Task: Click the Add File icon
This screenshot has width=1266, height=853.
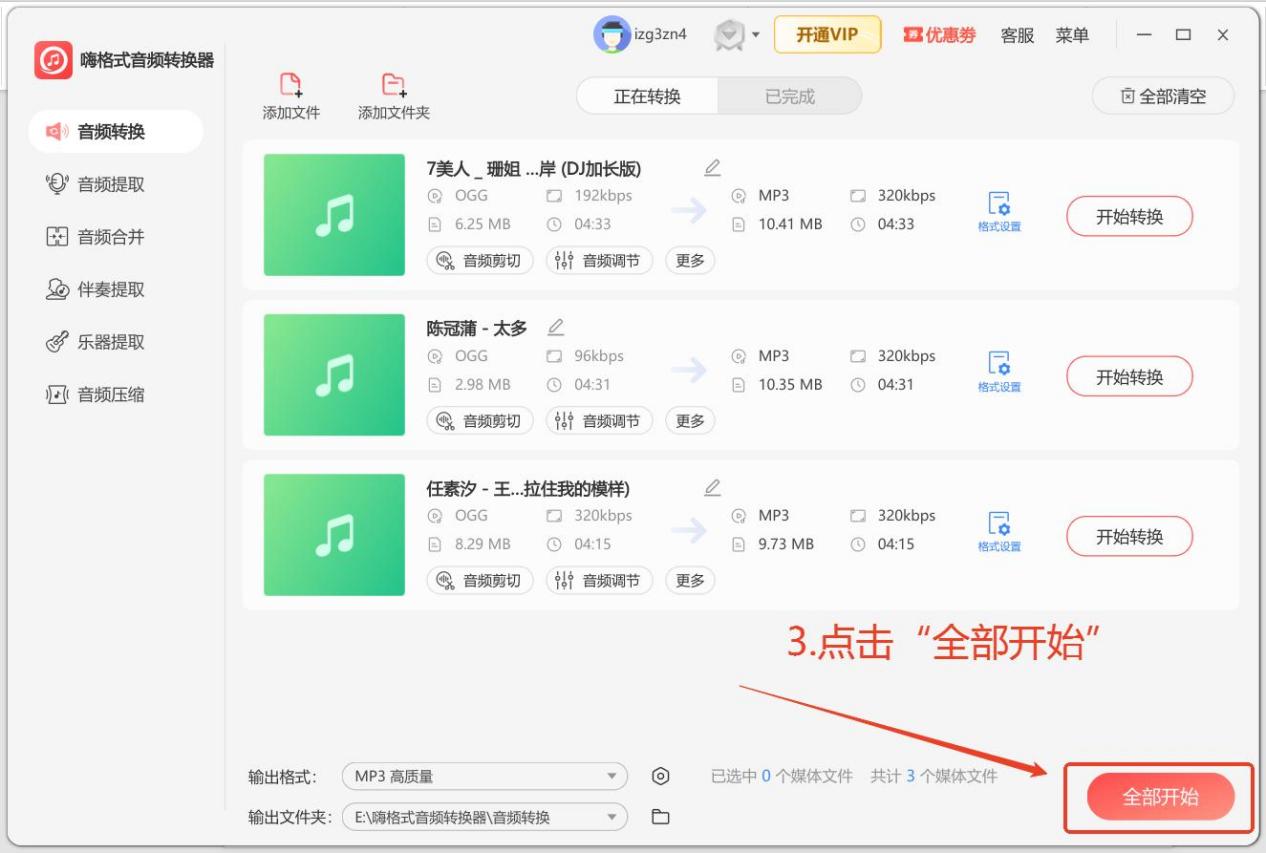Action: pos(290,84)
